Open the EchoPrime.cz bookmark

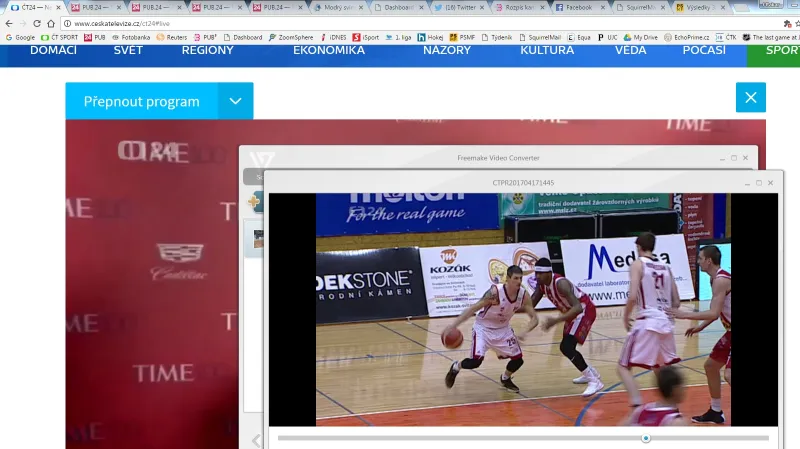pos(687,37)
